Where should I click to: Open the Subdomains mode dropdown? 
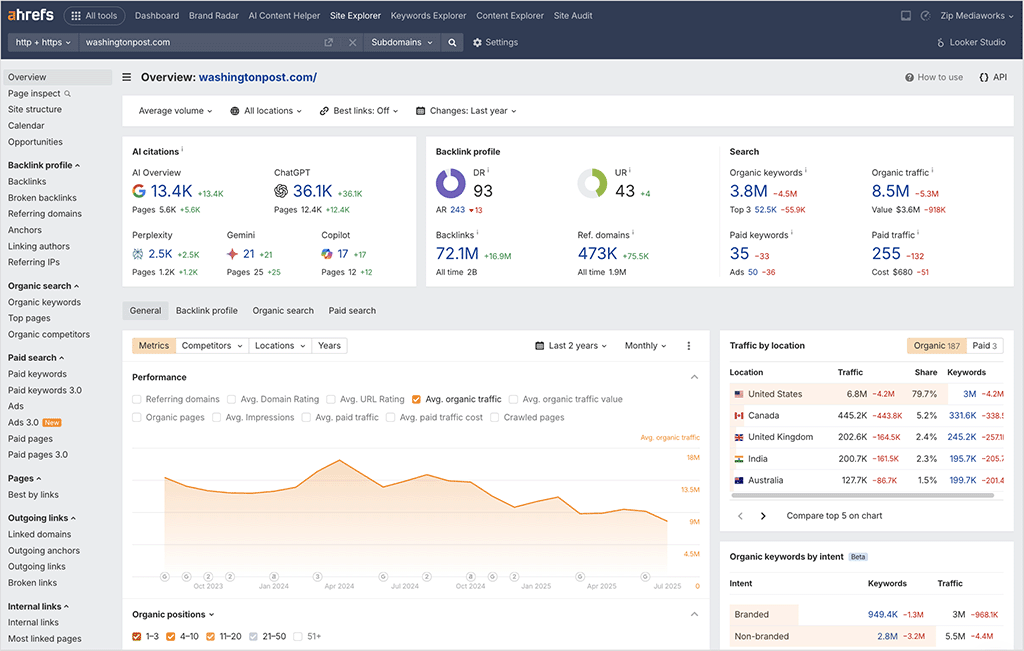tap(402, 42)
